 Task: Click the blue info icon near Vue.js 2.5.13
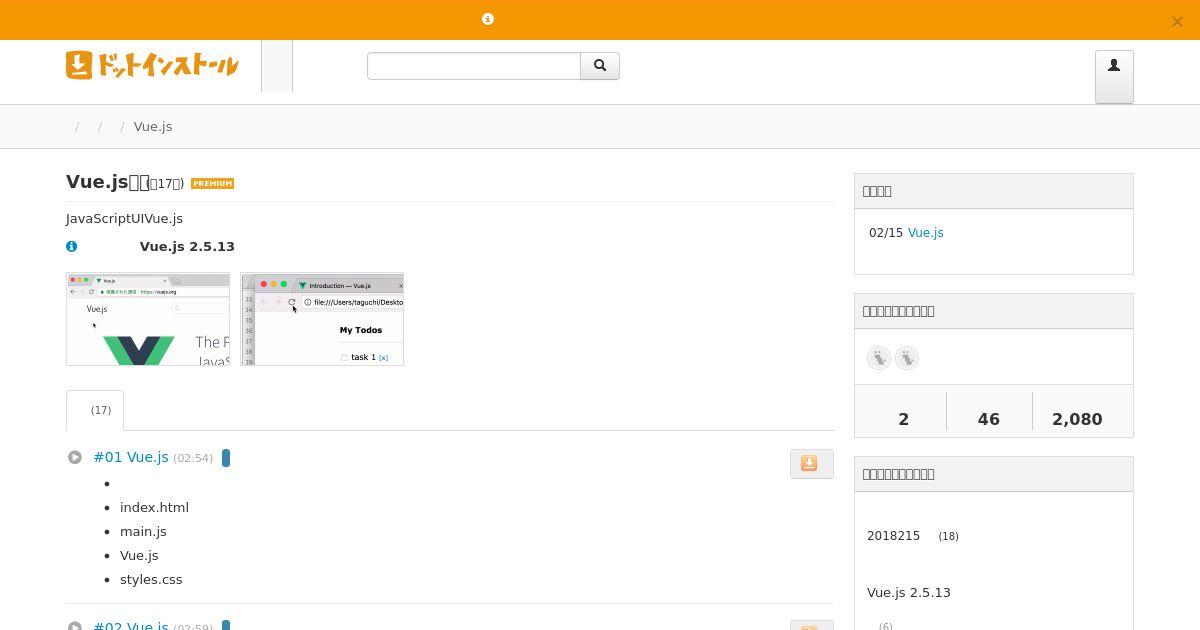(x=72, y=246)
